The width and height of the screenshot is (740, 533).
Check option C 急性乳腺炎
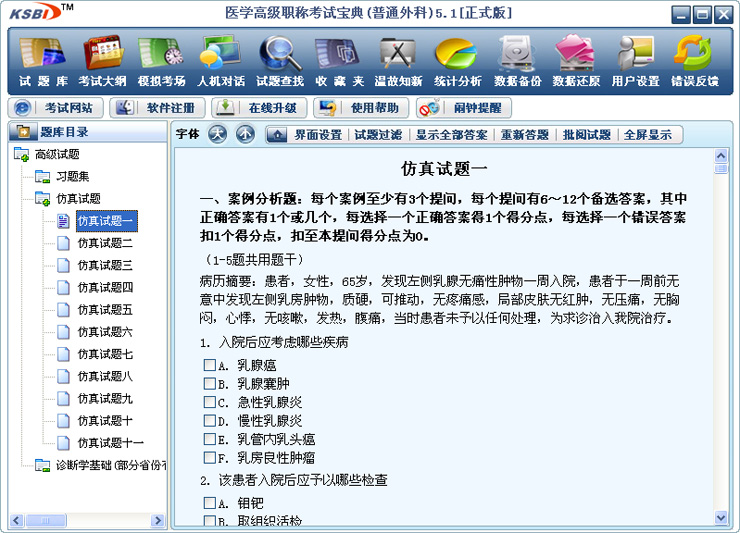tap(210, 402)
